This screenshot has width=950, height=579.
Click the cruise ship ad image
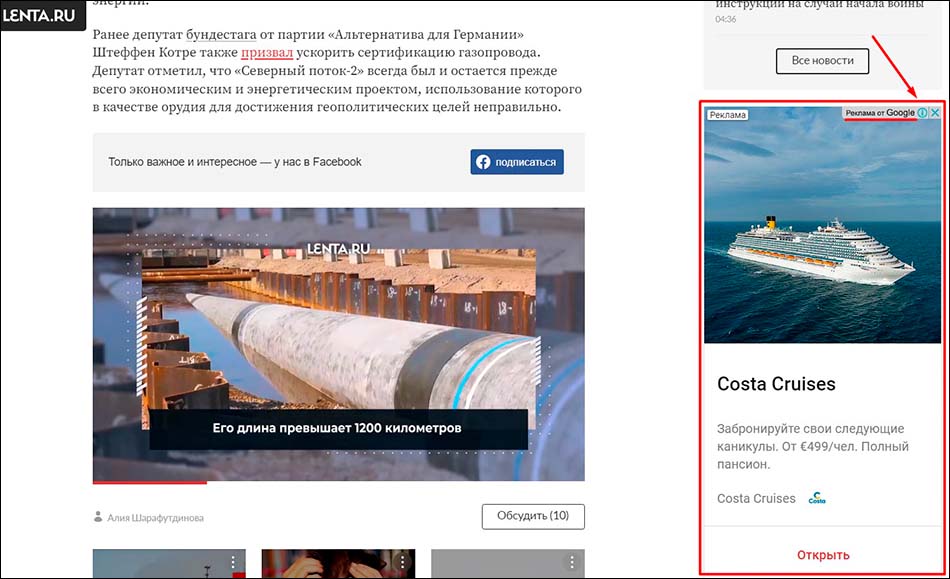click(x=822, y=225)
